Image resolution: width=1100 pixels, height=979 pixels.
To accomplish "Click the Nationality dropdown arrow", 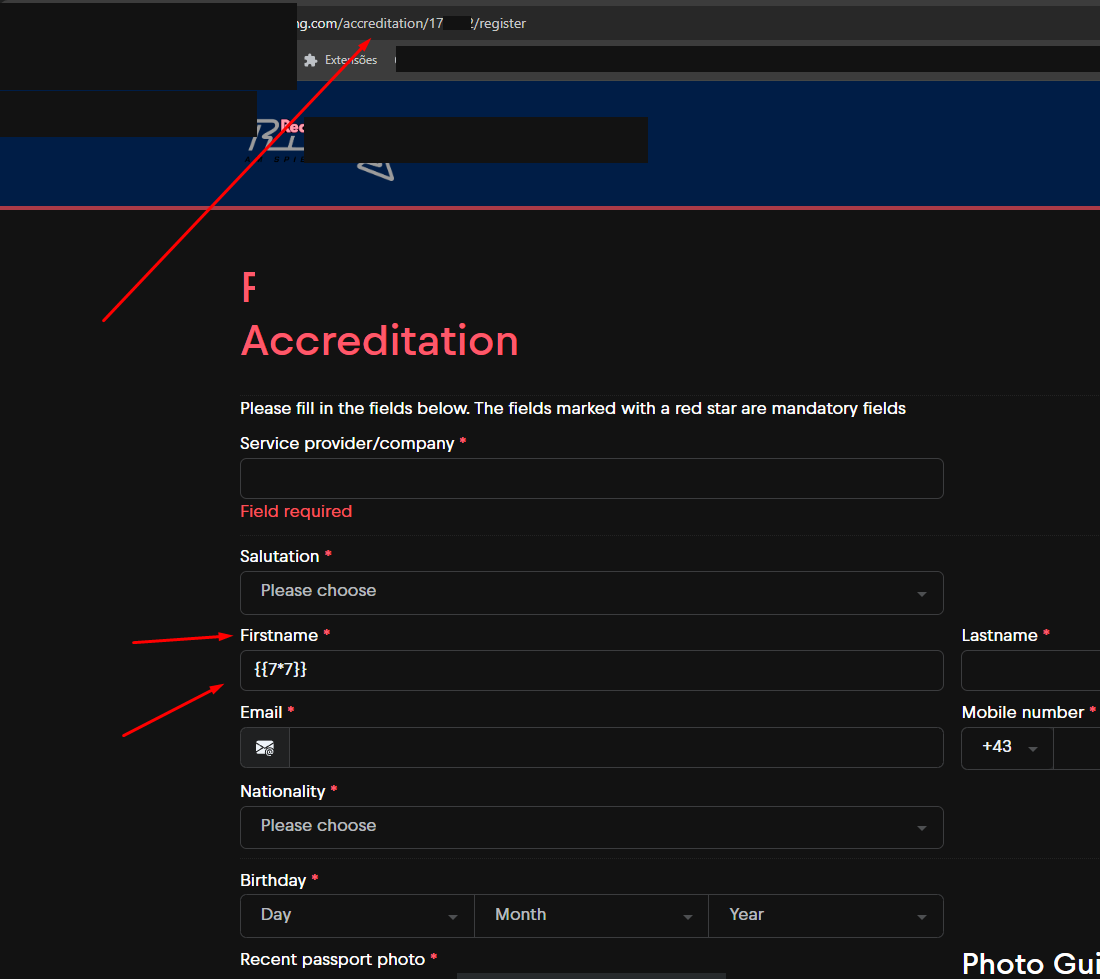I will click(922, 828).
